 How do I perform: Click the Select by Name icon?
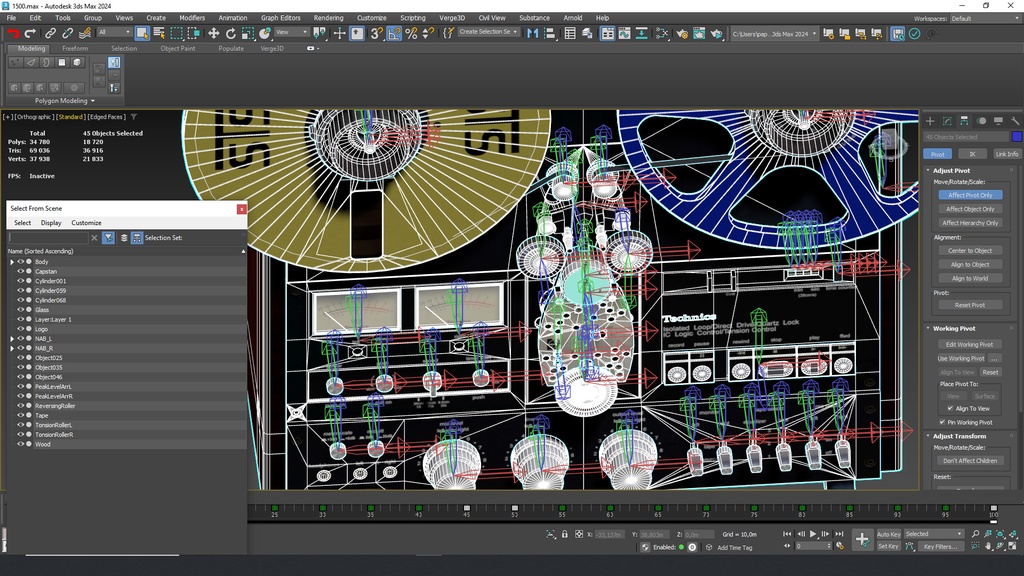pyautogui.click(x=159, y=33)
